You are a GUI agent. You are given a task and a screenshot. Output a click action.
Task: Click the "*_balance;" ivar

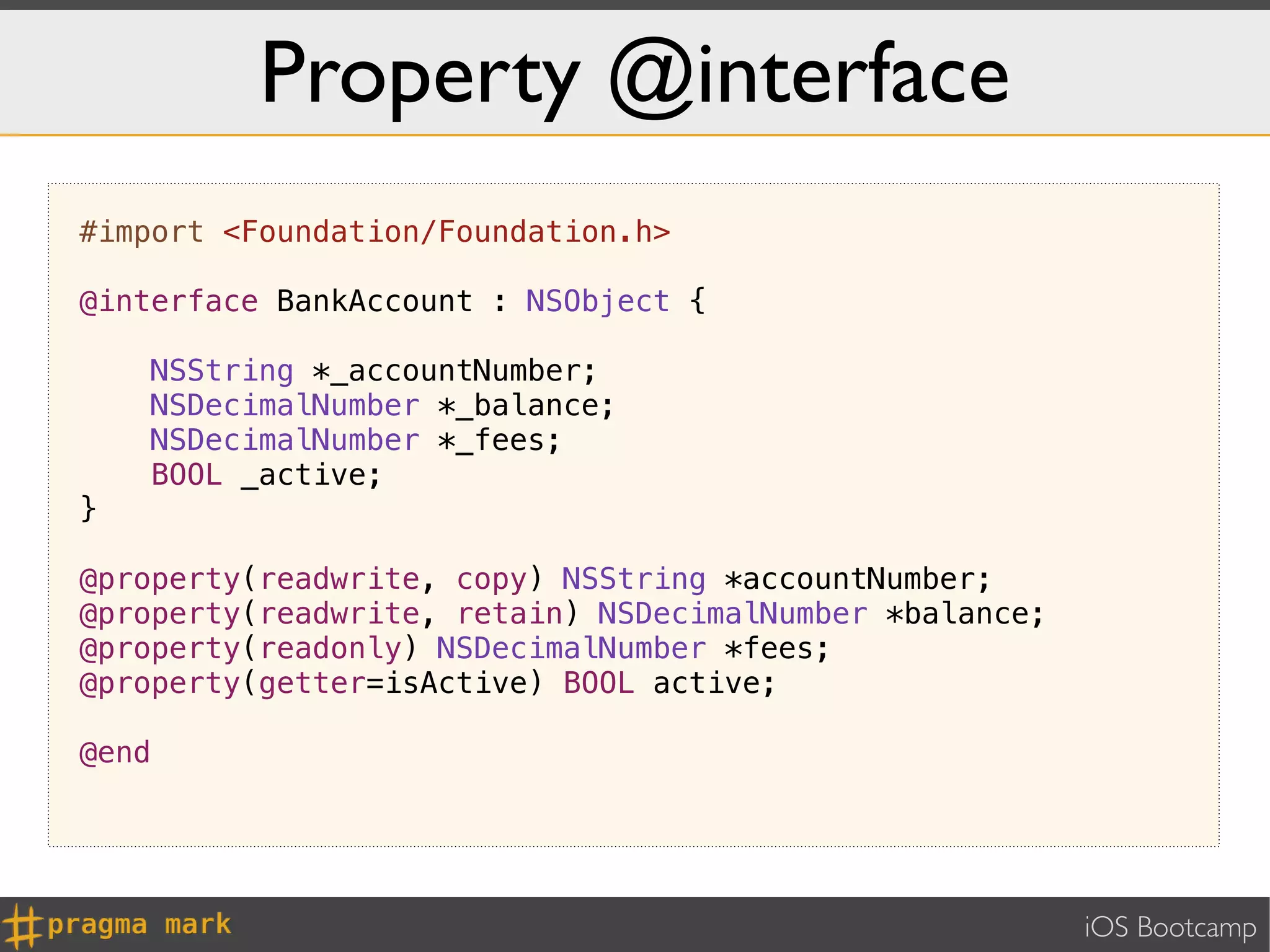[x=526, y=406]
